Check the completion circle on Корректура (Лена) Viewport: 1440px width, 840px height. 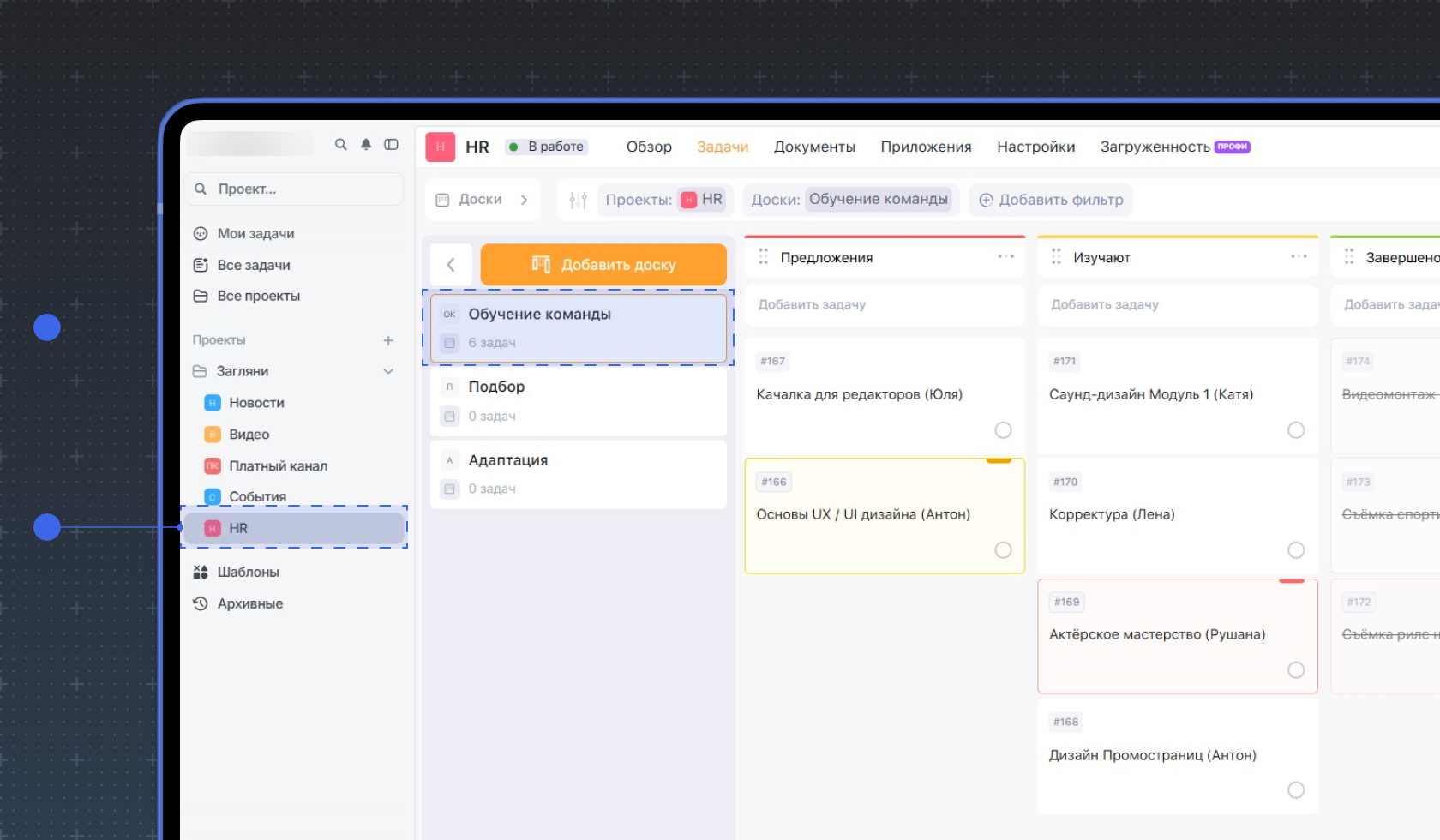point(1296,550)
